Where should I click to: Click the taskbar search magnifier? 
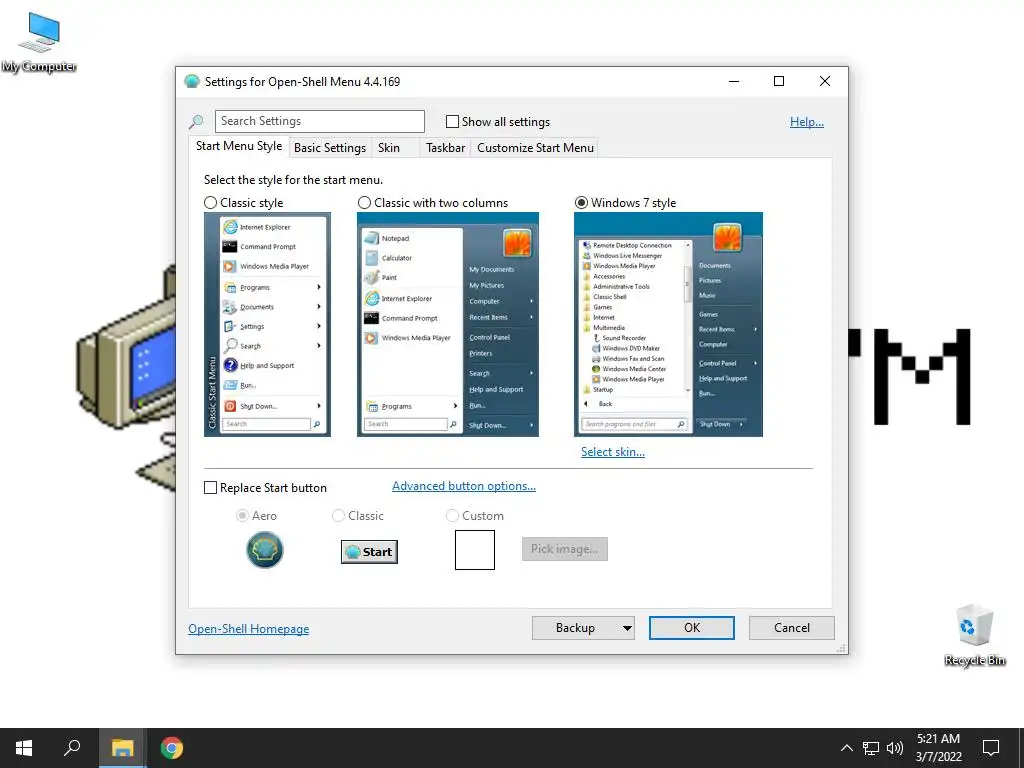72,748
